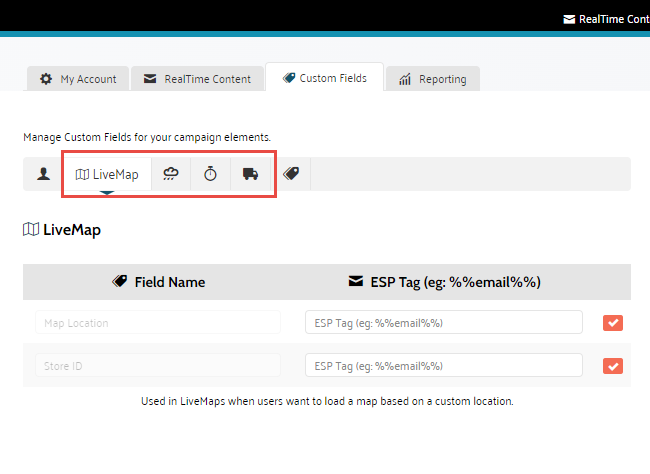Select the tag icon in fields toolbar

pos(291,174)
